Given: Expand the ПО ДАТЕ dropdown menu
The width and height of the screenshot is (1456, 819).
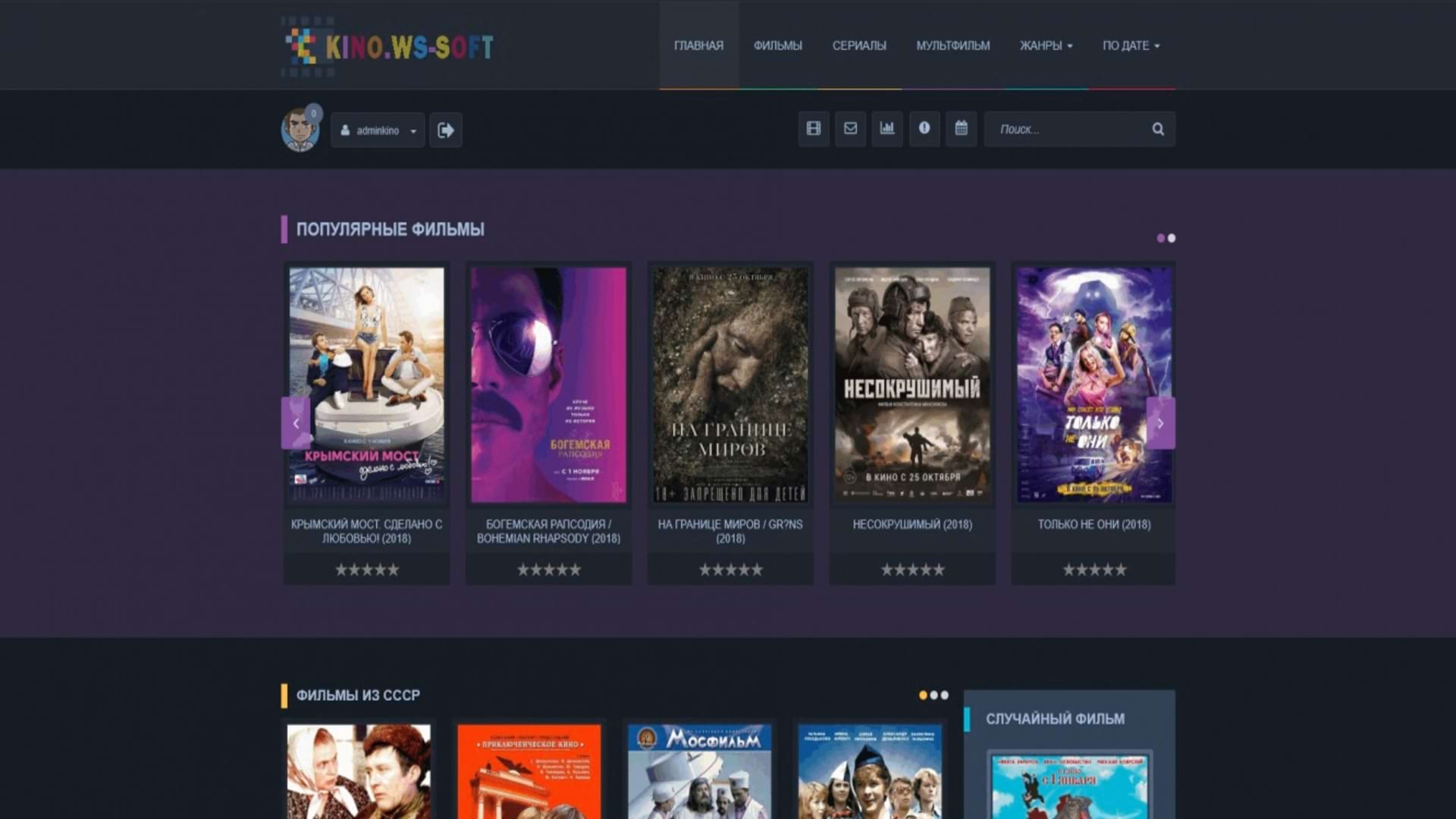Looking at the screenshot, I should (1131, 45).
